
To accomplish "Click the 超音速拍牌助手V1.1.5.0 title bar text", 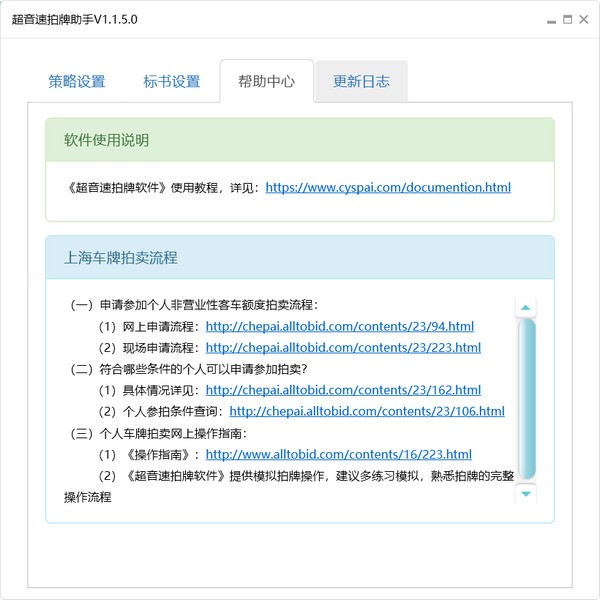I will pos(74,19).
